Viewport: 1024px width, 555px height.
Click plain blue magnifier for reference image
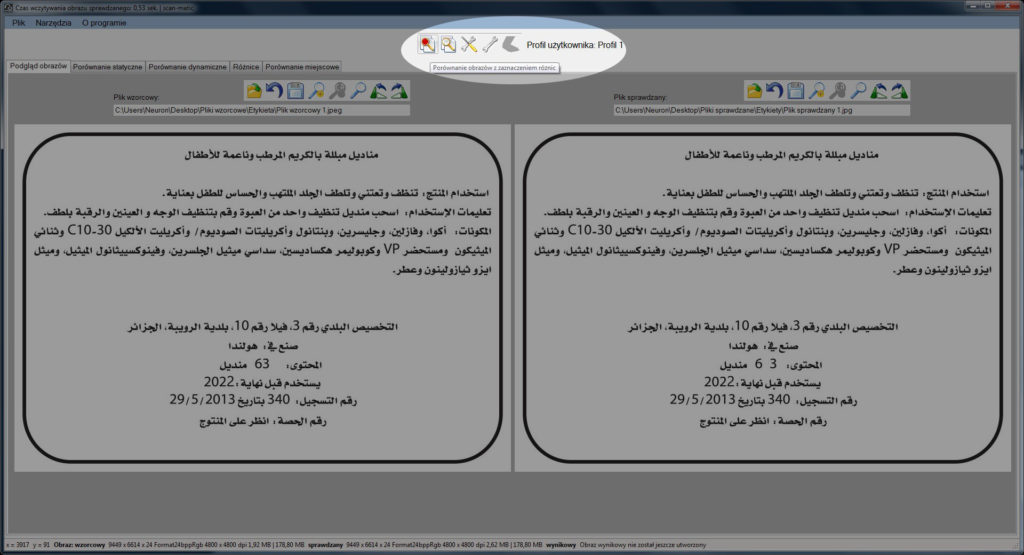point(358,91)
